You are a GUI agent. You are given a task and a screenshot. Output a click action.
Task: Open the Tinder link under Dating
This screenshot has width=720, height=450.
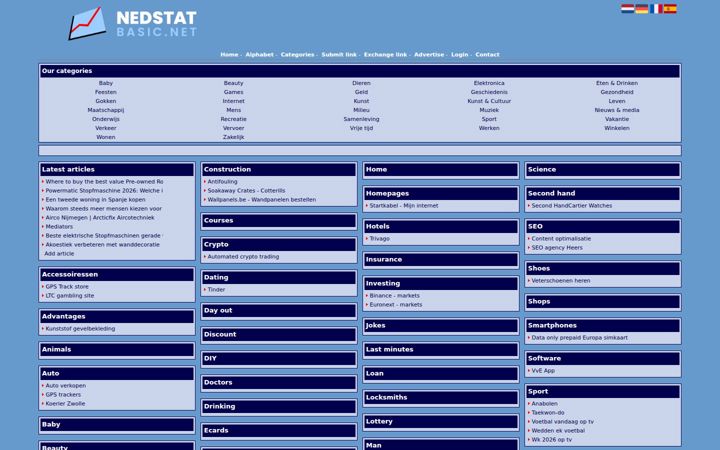[216, 290]
